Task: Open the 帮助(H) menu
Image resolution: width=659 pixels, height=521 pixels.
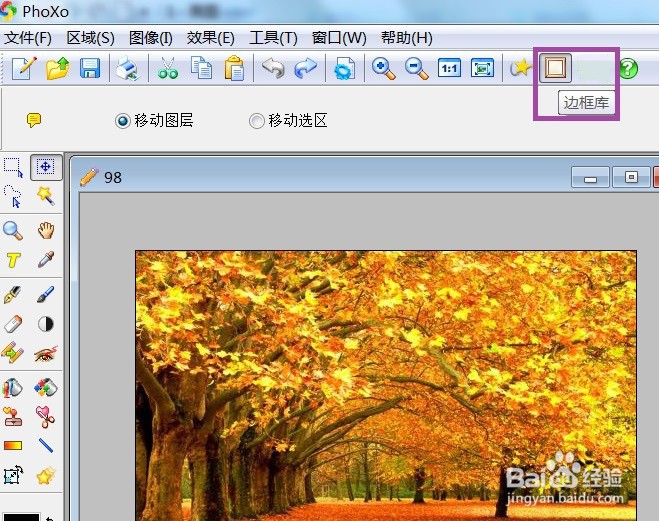Action: [x=406, y=38]
